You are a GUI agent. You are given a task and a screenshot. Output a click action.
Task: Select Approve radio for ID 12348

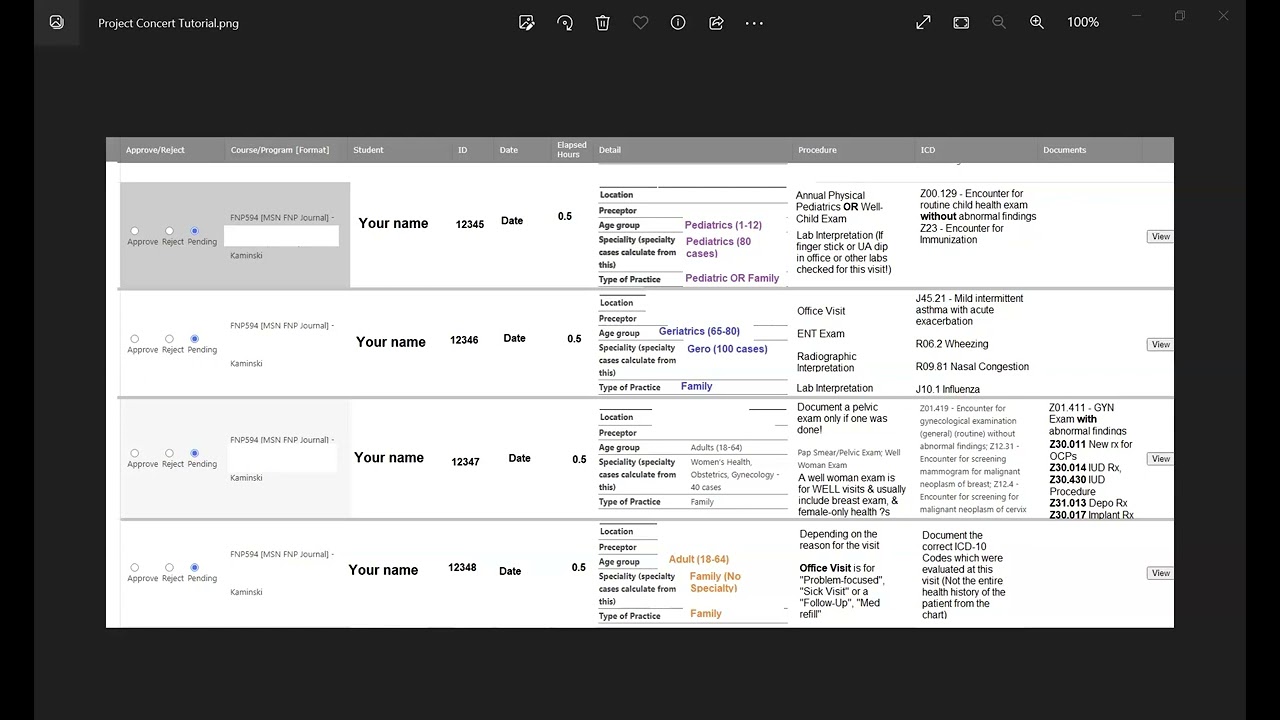[x=135, y=567]
